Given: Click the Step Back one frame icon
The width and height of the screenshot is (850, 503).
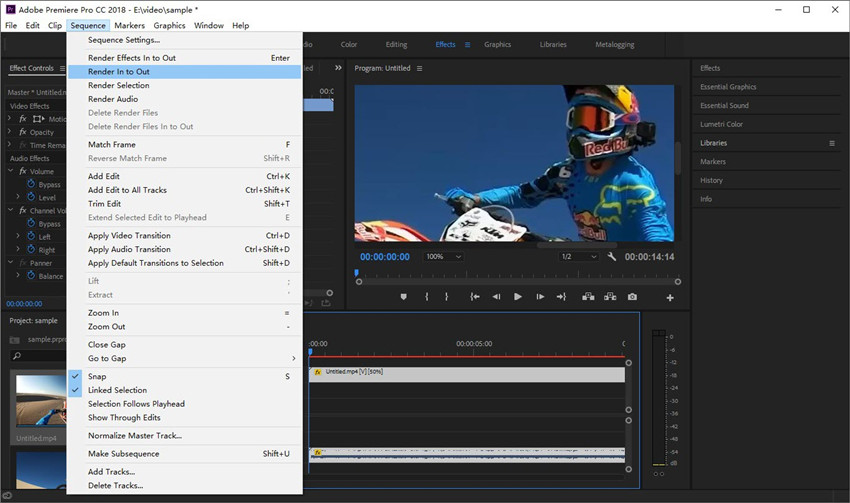Looking at the screenshot, I should tap(496, 297).
